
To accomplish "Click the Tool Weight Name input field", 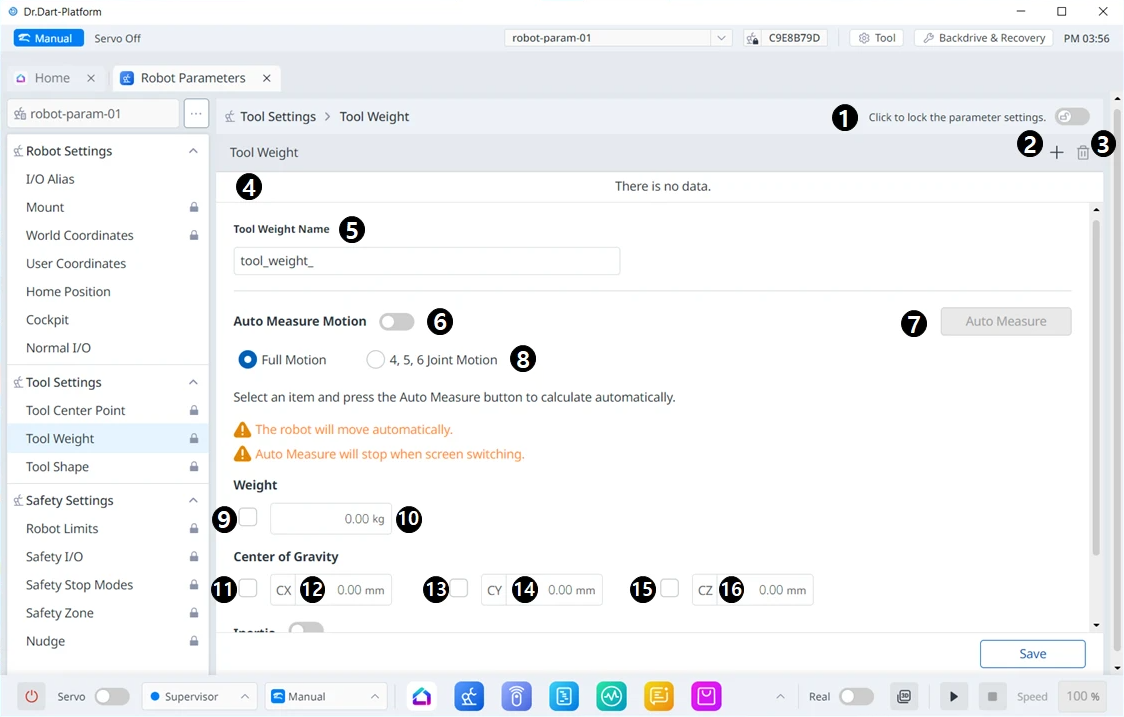I will (427, 262).
